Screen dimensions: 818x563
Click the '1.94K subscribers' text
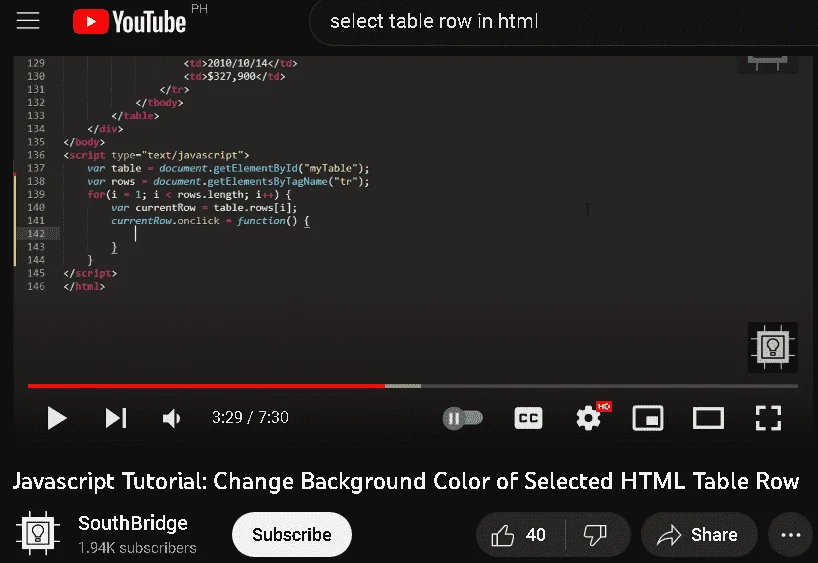(137, 548)
